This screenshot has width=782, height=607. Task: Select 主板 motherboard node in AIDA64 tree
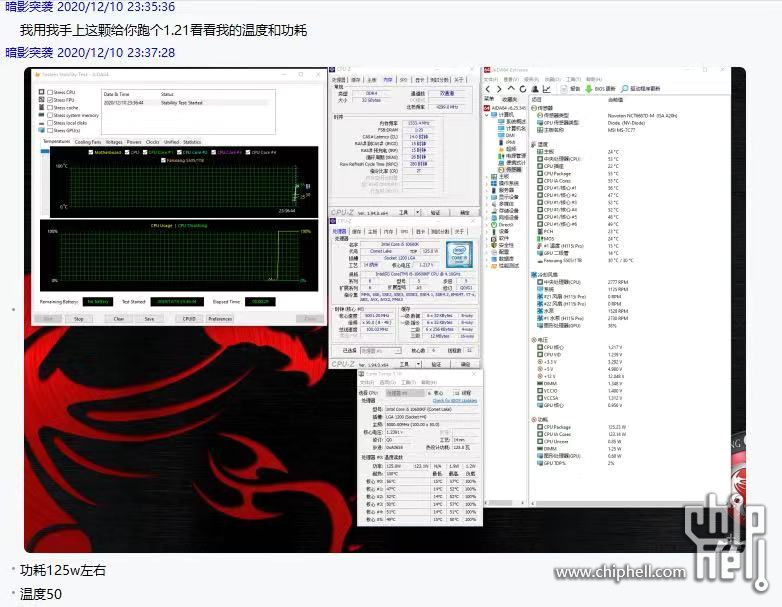pyautogui.click(x=501, y=177)
